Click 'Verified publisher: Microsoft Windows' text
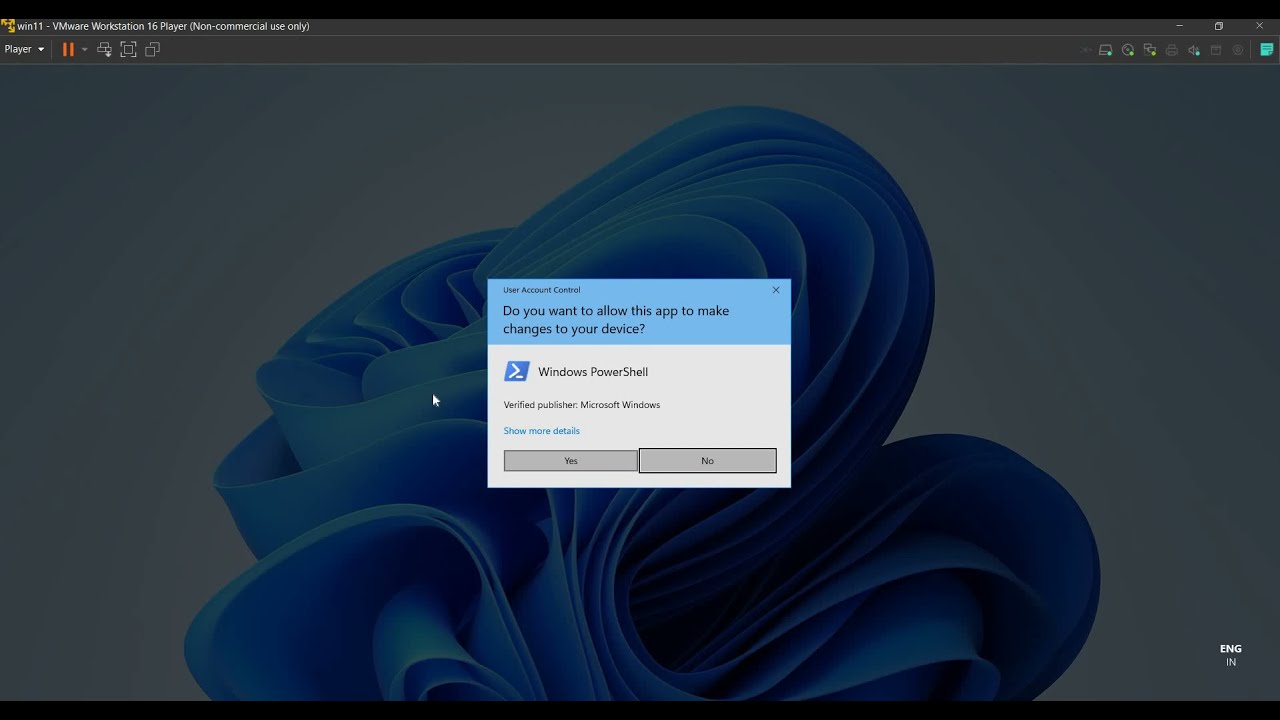Screen dimensions: 1280x720 [x=582, y=405]
